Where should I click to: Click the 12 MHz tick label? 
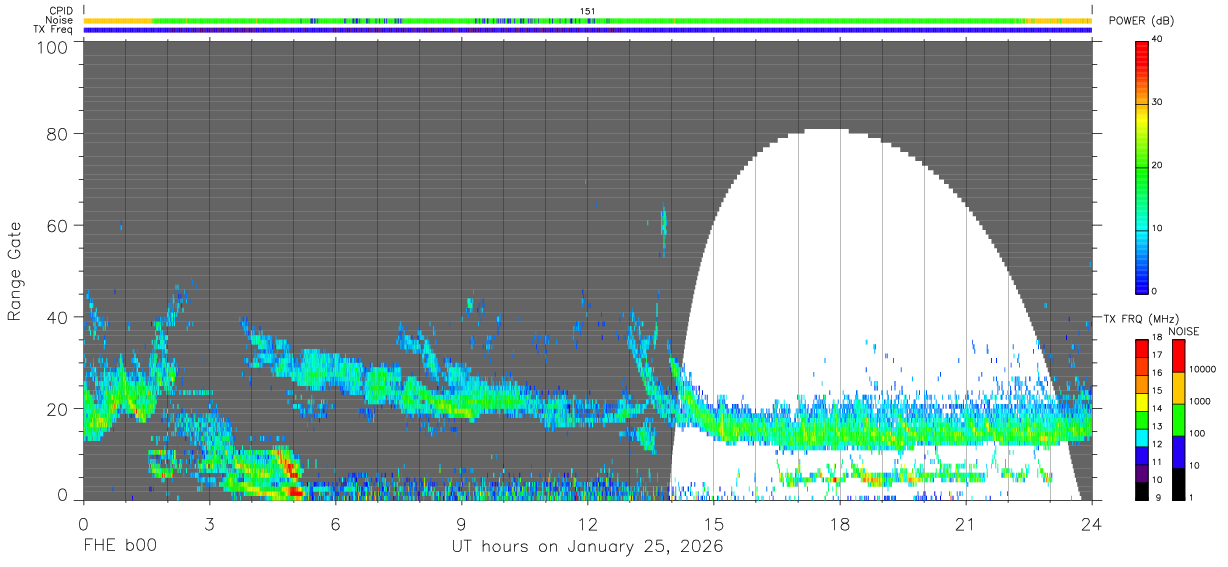[x=1156, y=443]
